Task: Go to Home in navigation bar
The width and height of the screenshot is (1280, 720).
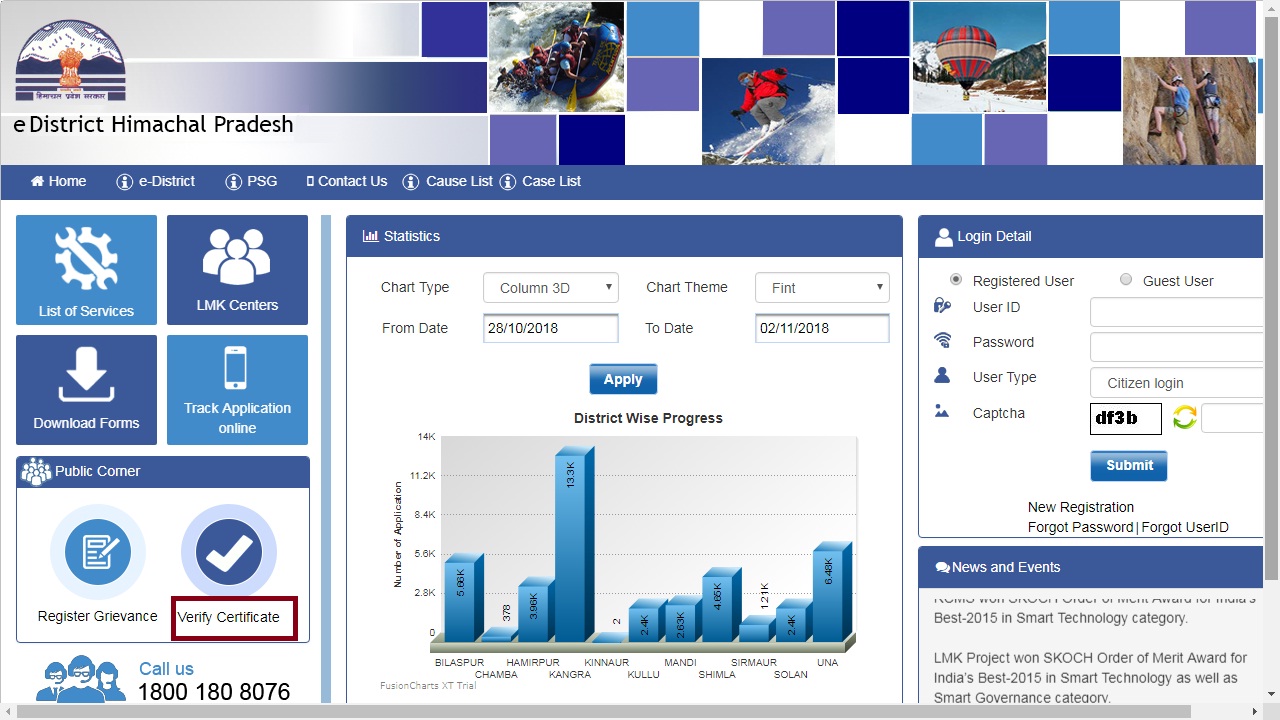Action: pyautogui.click(x=58, y=182)
